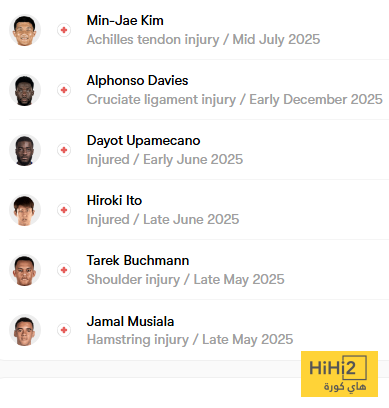Image resolution: width=389 pixels, height=408 pixels.
Task: Select the Jamal Musiala name link
Action: point(130,322)
